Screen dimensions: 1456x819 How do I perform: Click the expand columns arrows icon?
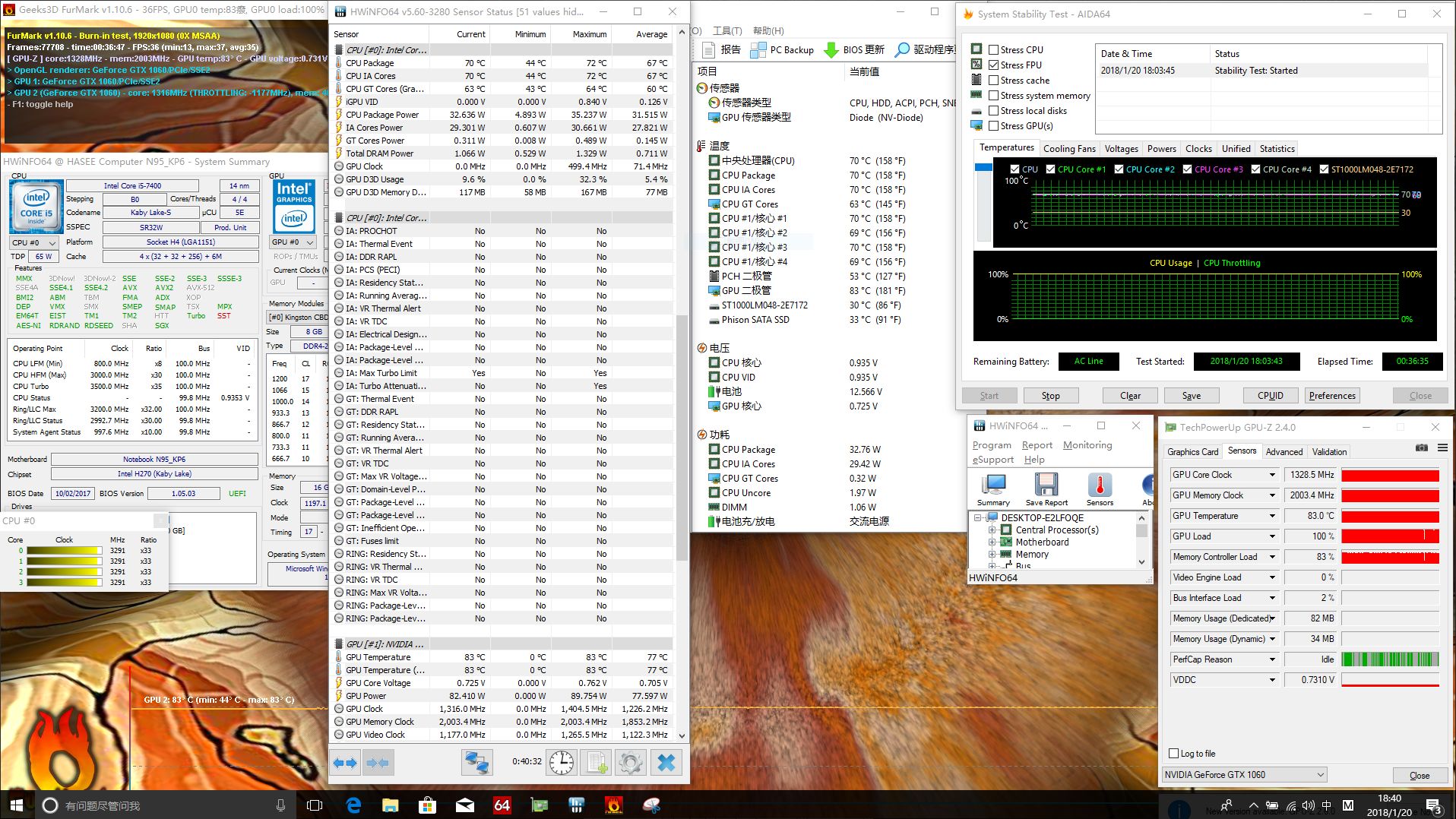coord(346,762)
